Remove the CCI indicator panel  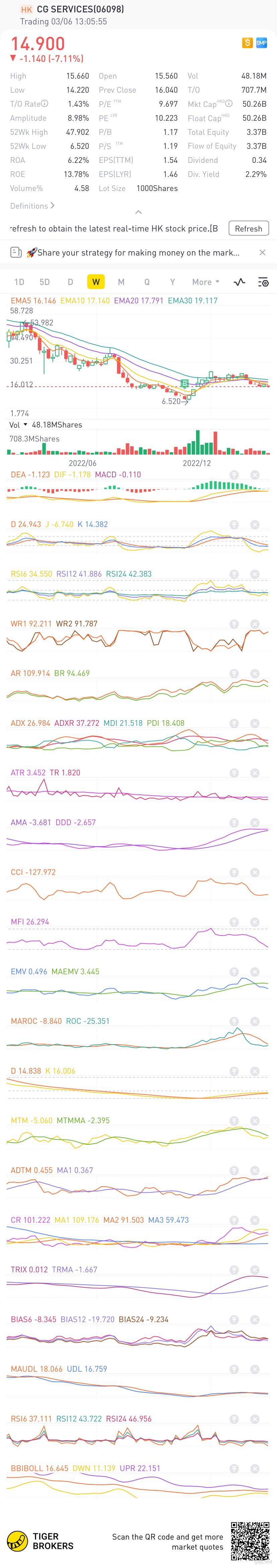255,872
